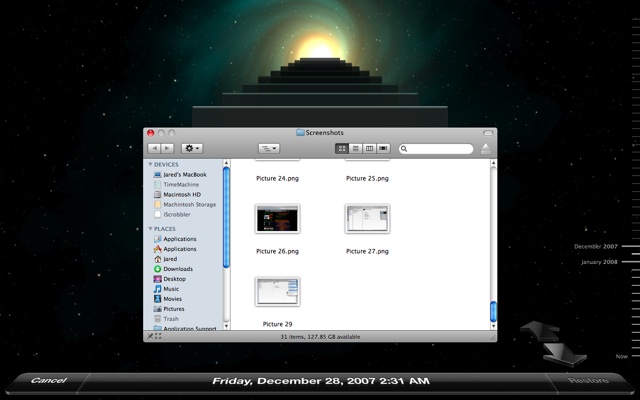Click the eject icon in toolbar

(x=485, y=149)
